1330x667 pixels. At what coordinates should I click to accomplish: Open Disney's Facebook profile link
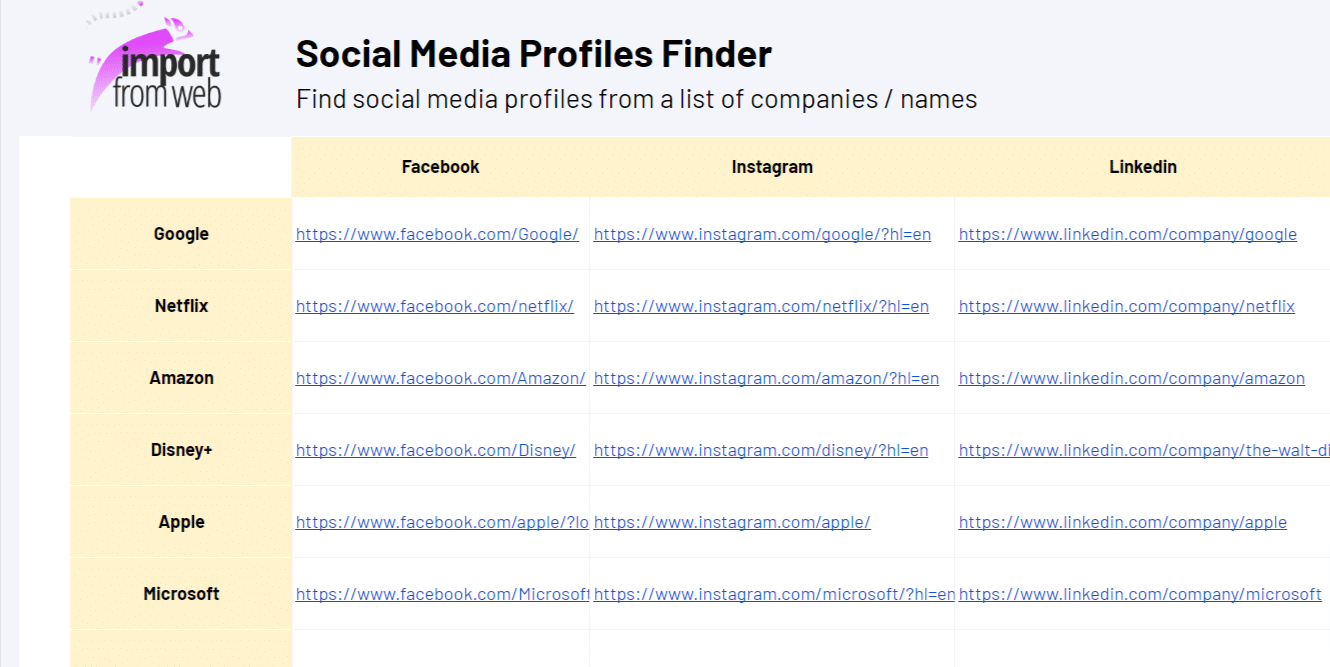coord(435,450)
